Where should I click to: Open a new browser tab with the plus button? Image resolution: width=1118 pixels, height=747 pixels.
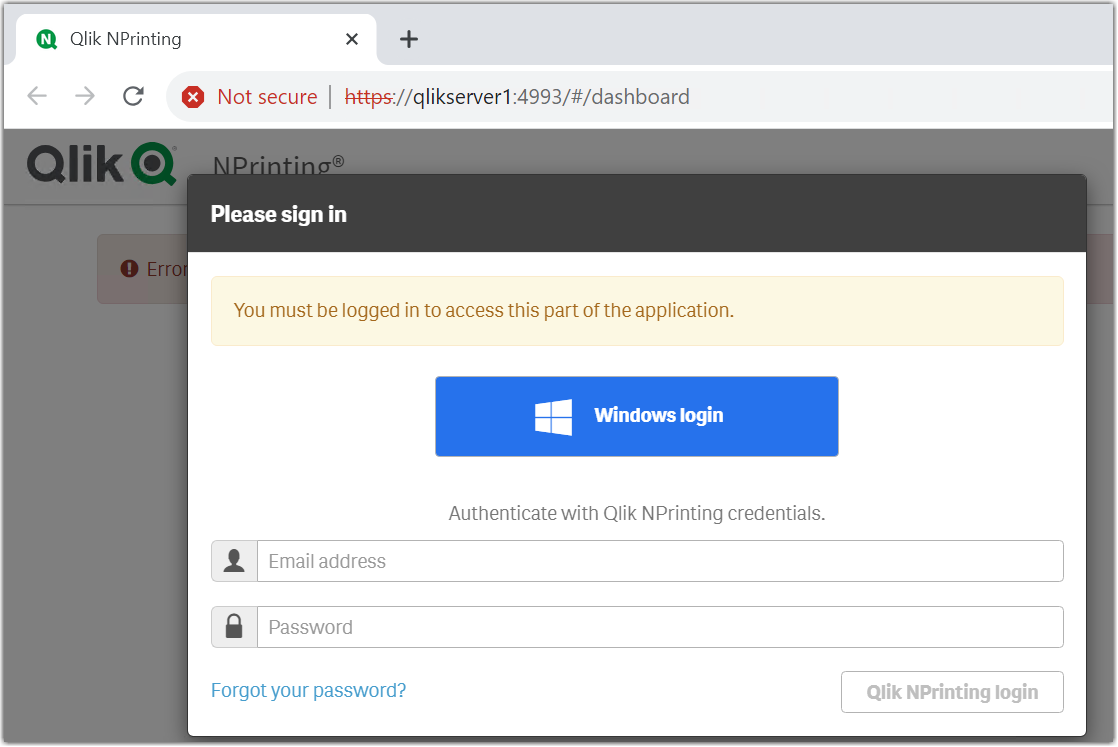[x=409, y=38]
